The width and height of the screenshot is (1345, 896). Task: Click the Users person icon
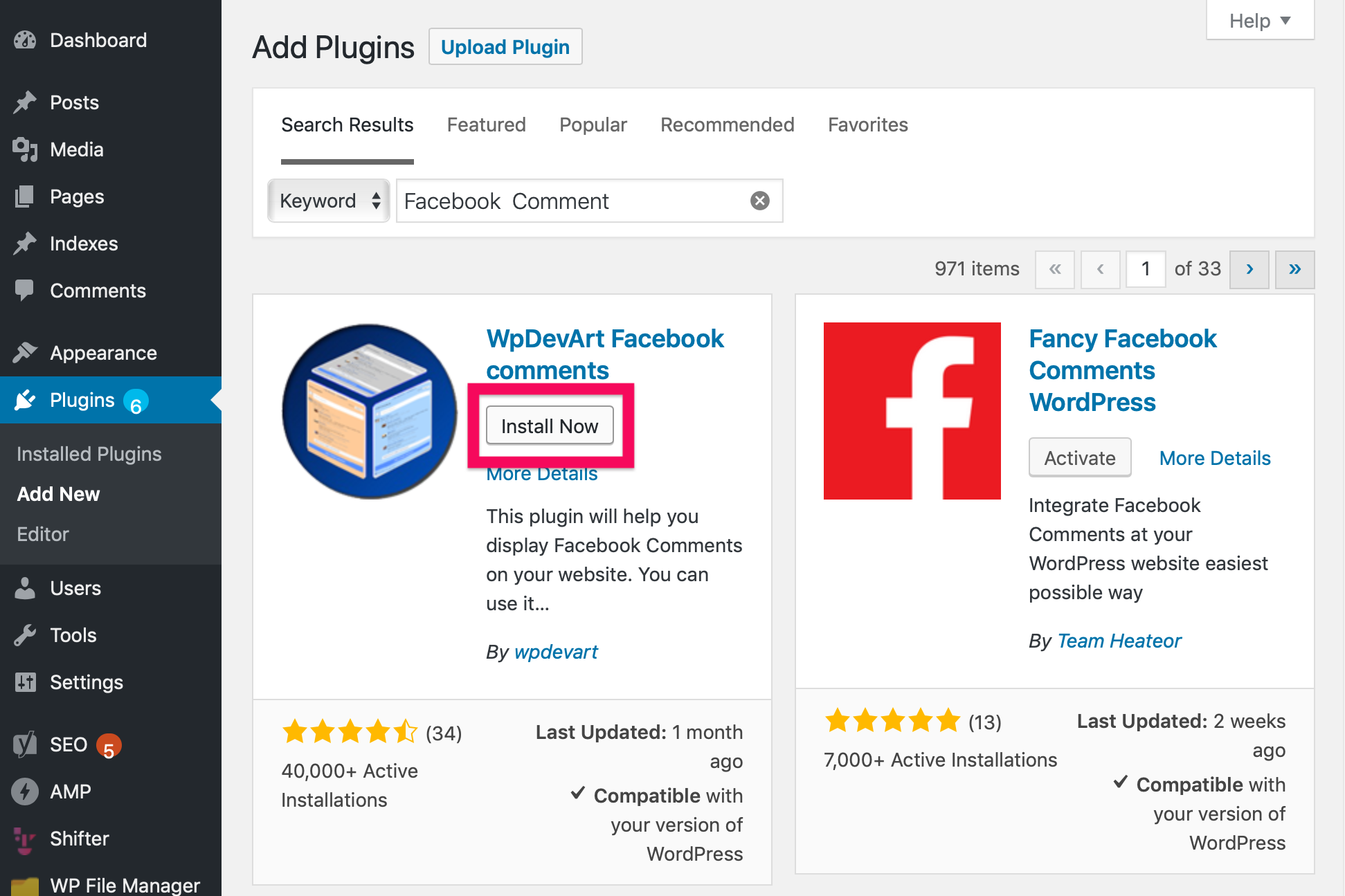point(25,588)
